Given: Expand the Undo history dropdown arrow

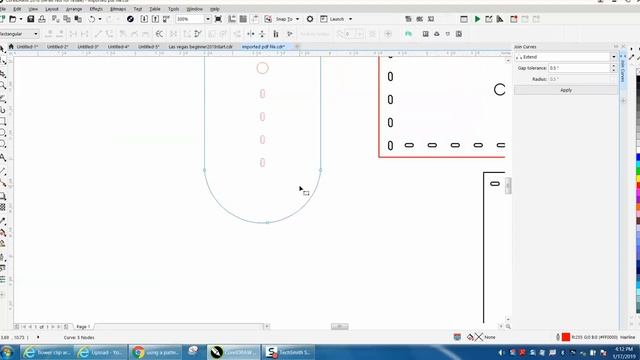Looking at the screenshot, I should coord(100,19).
